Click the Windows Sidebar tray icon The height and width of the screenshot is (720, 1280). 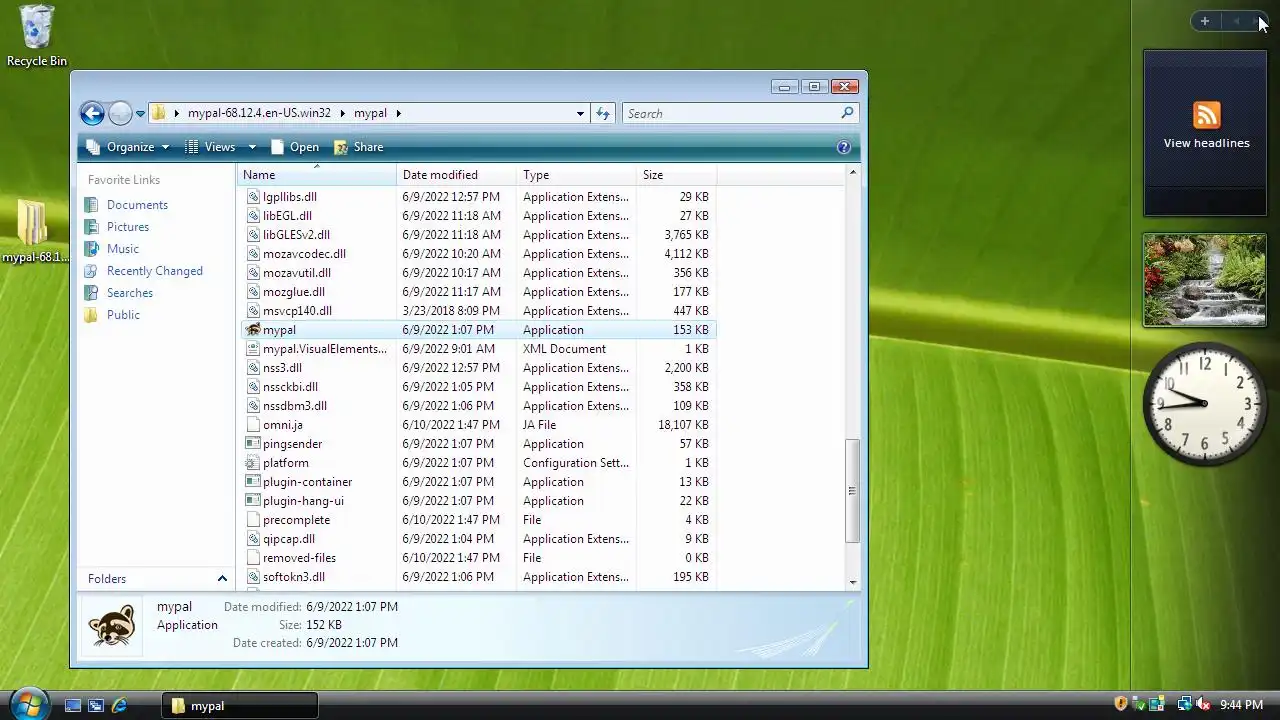[x=1156, y=705]
